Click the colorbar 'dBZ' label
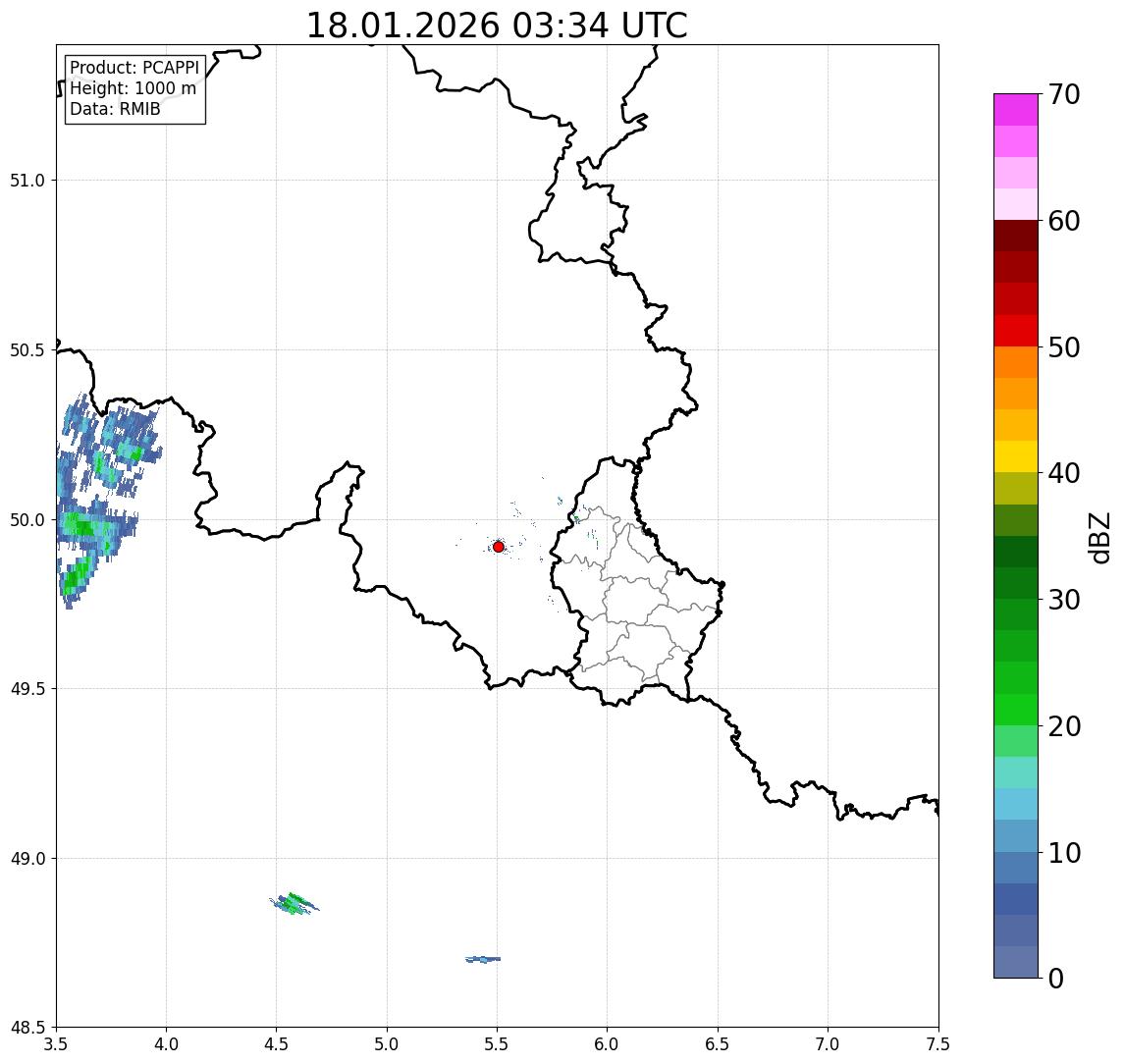This screenshot has width=1124, height=1064. (1099, 536)
